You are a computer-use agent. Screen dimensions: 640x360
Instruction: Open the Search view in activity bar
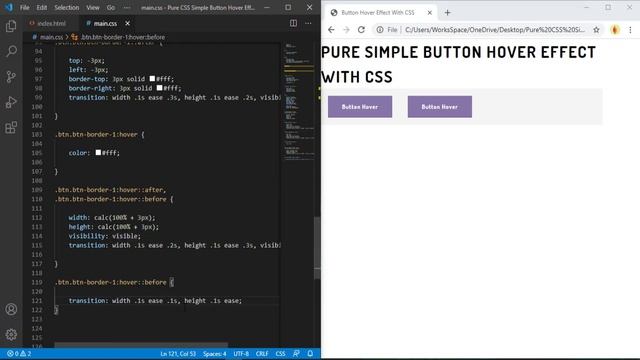[11, 51]
